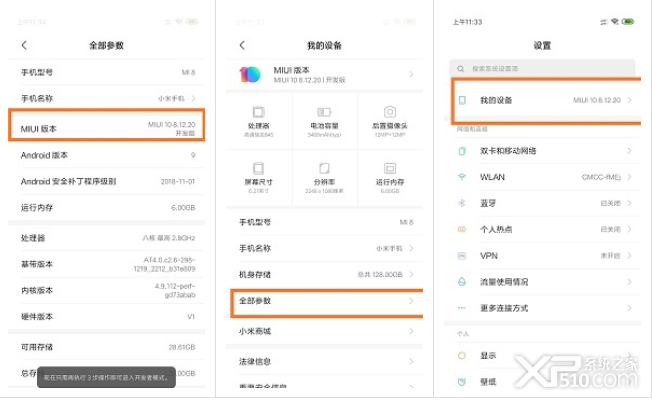The width and height of the screenshot is (652, 402).
Task: Open the 全部参数 entry in 我的设备
Action: 326,303
